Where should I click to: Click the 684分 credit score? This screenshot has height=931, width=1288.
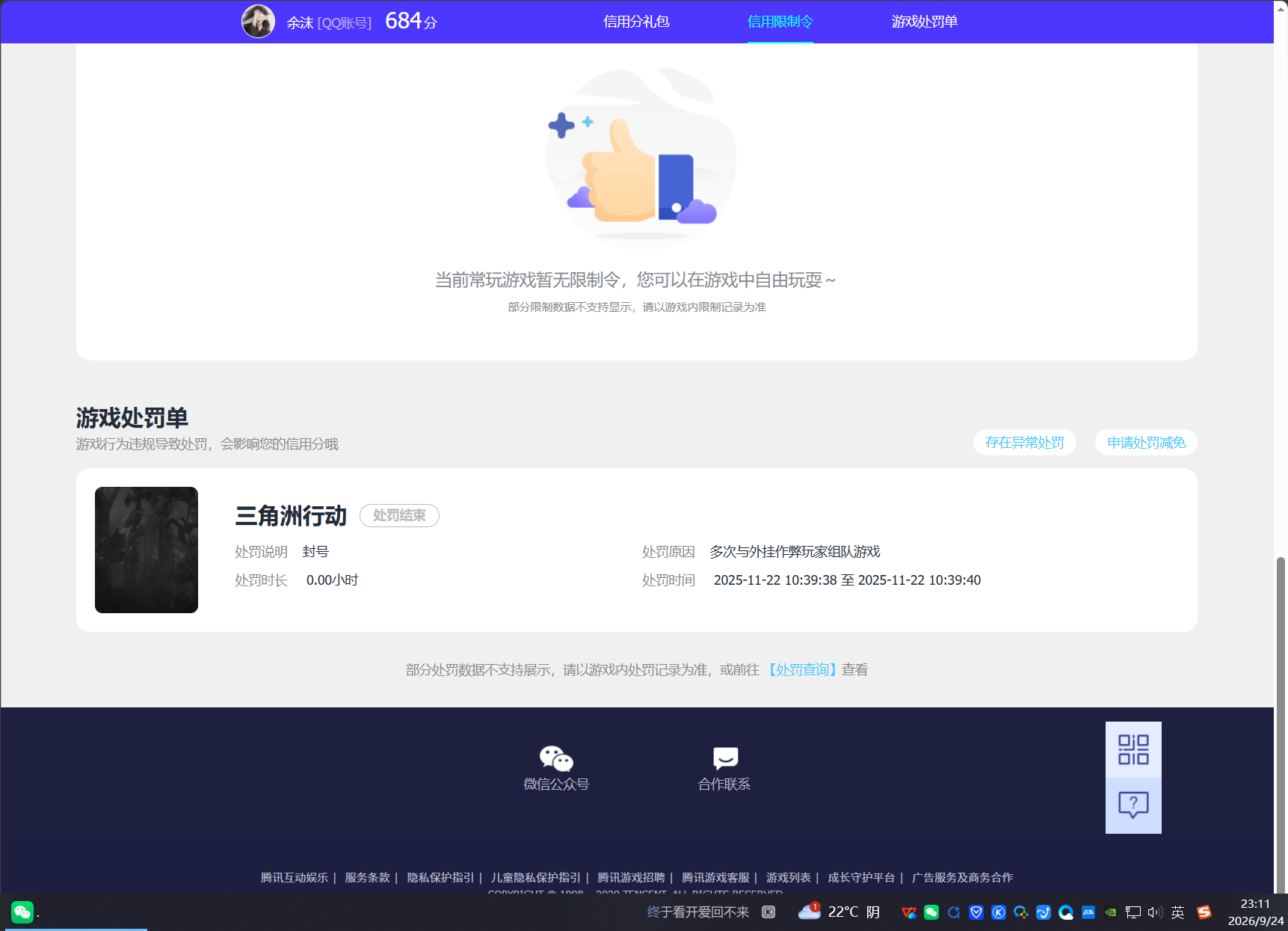[411, 21]
